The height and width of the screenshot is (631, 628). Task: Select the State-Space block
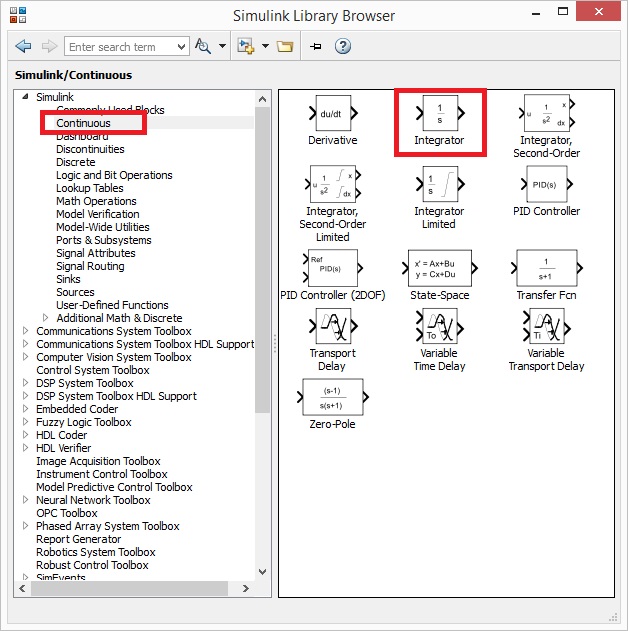tap(440, 268)
